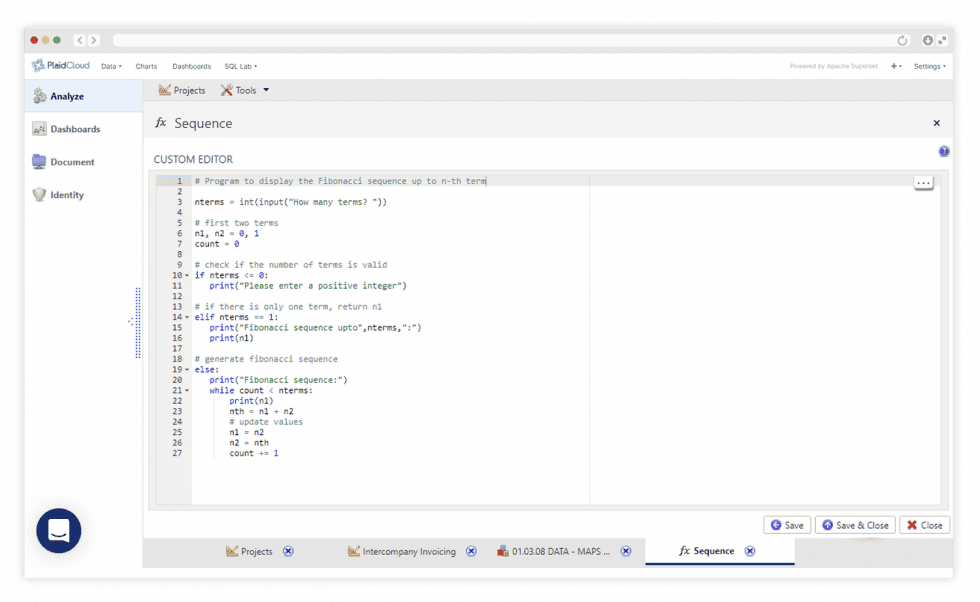Expand the Data menu
The height and width of the screenshot is (602, 980).
111,66
